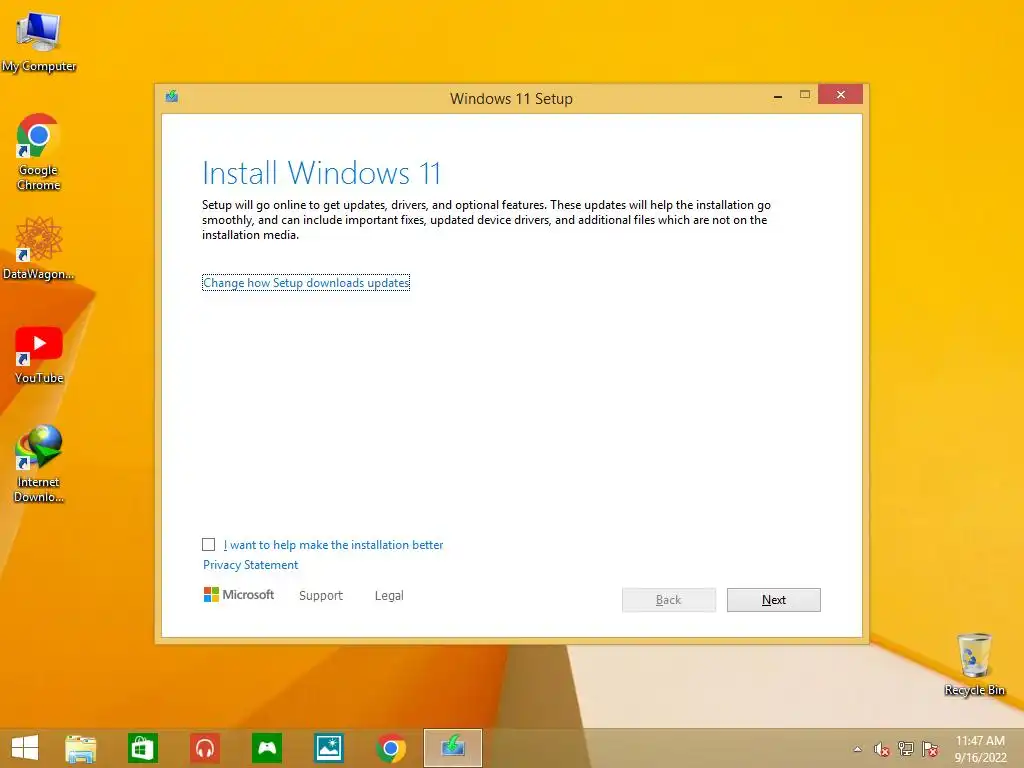
Task: Click the Support link
Action: [321, 596]
